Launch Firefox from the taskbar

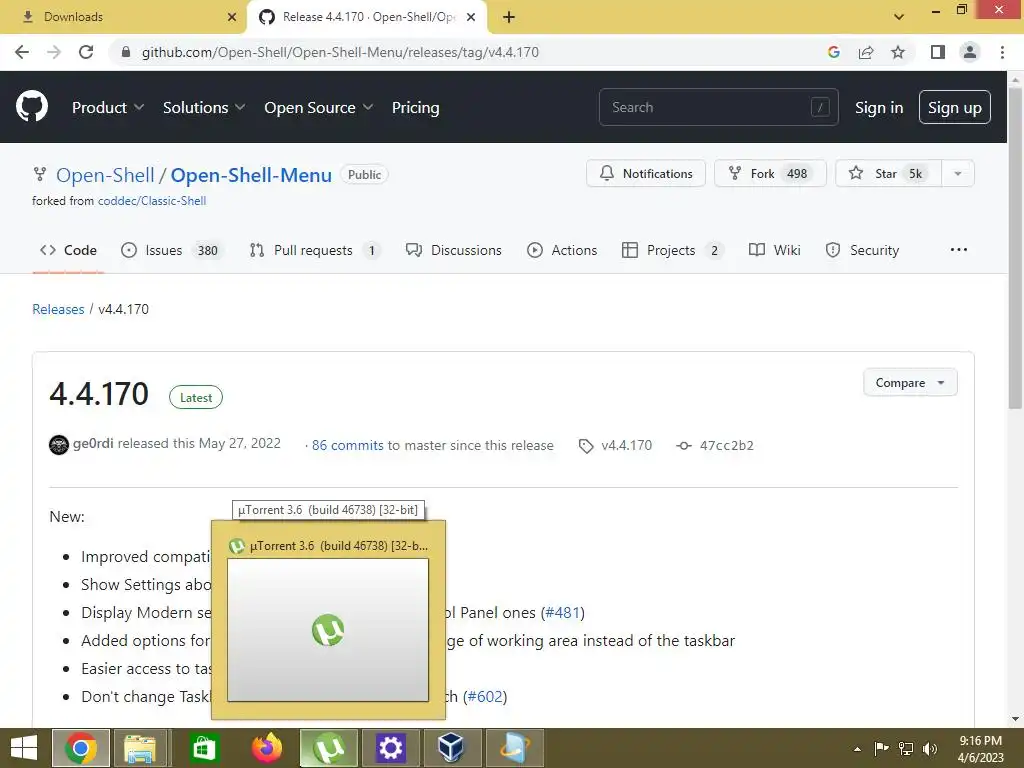pos(266,748)
